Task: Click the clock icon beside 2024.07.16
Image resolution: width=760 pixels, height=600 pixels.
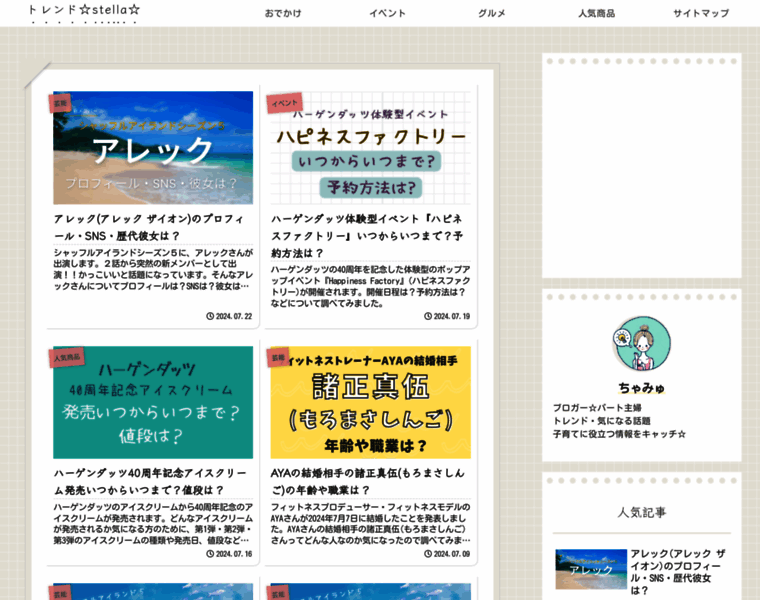Action: coord(210,553)
